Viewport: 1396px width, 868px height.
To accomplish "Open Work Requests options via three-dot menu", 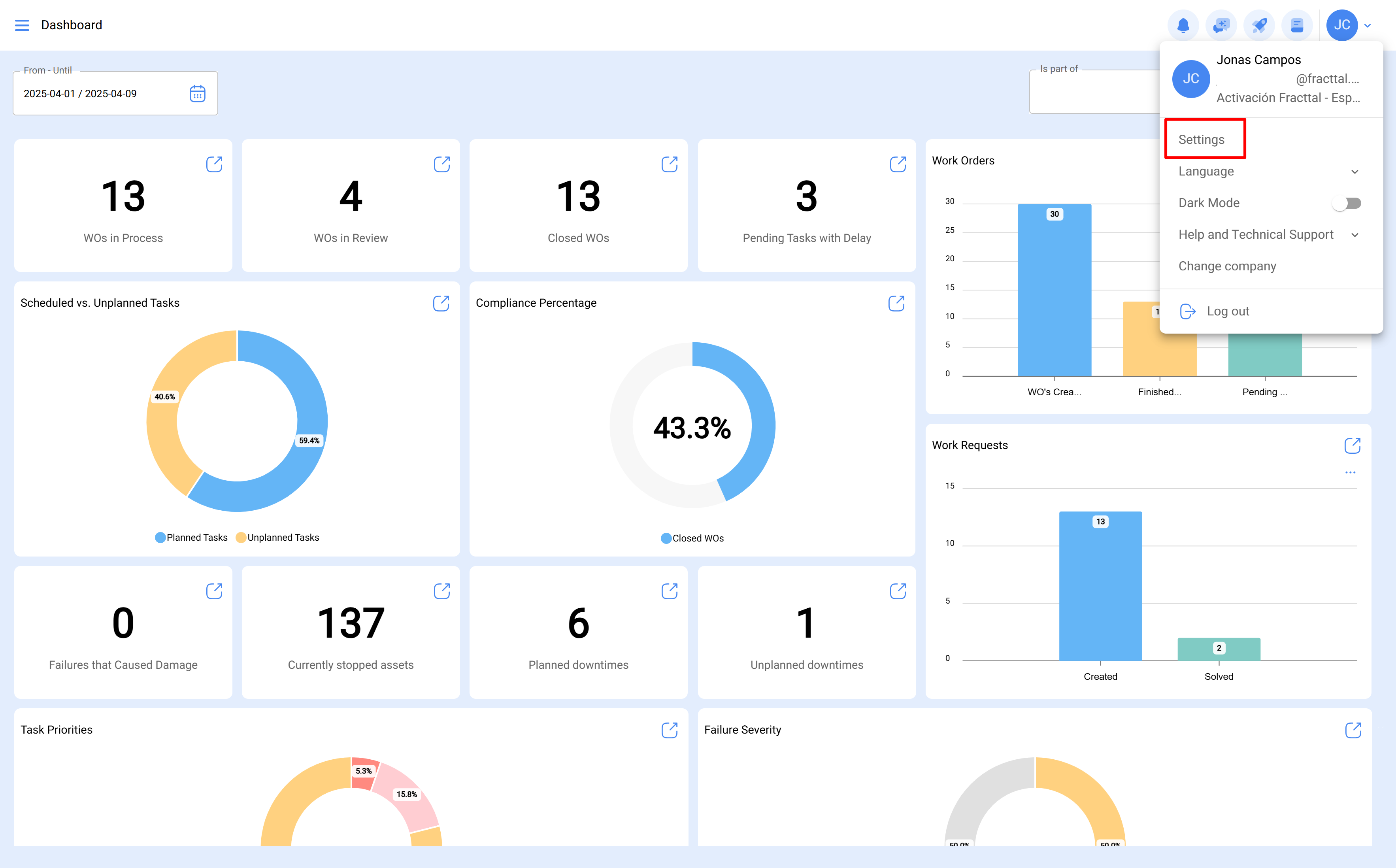I will pos(1351,472).
